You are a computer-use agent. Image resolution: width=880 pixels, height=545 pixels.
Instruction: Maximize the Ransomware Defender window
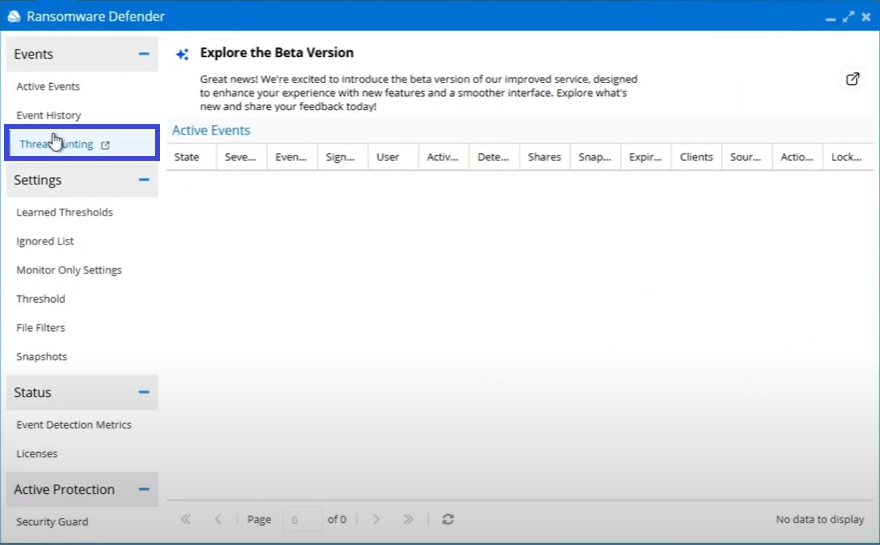[x=848, y=17]
